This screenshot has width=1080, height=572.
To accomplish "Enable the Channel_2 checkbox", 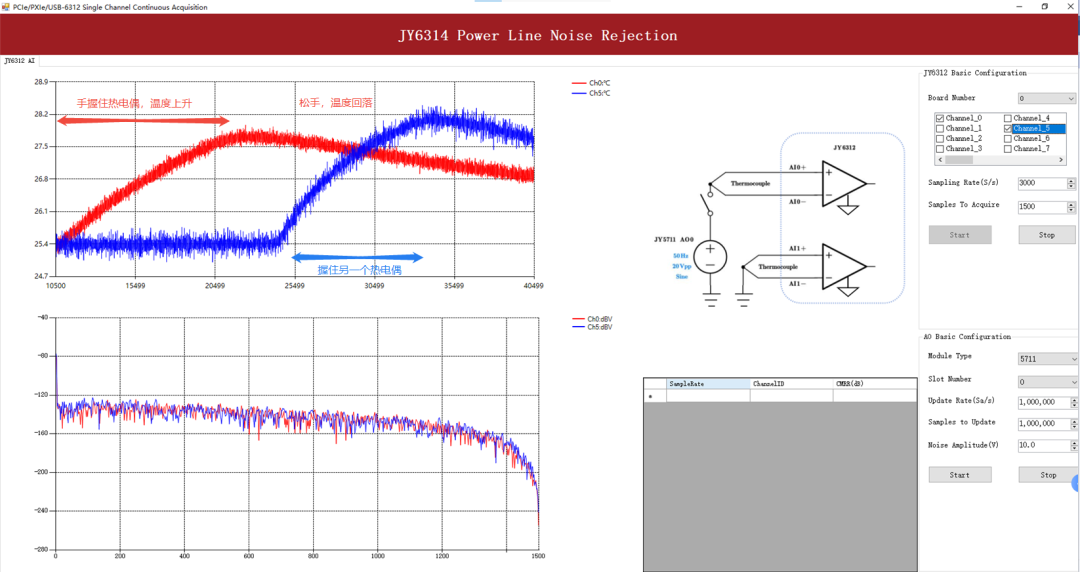I will [939, 139].
